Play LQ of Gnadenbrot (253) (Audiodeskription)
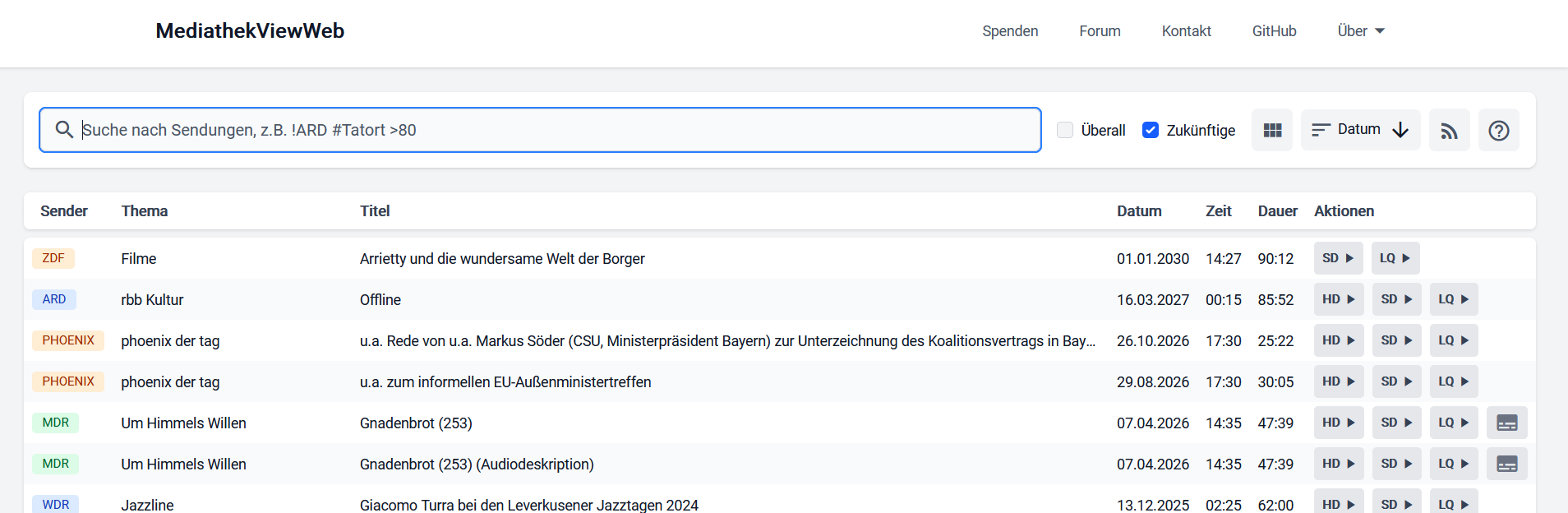This screenshot has height=513, width=1568. 1454,464
